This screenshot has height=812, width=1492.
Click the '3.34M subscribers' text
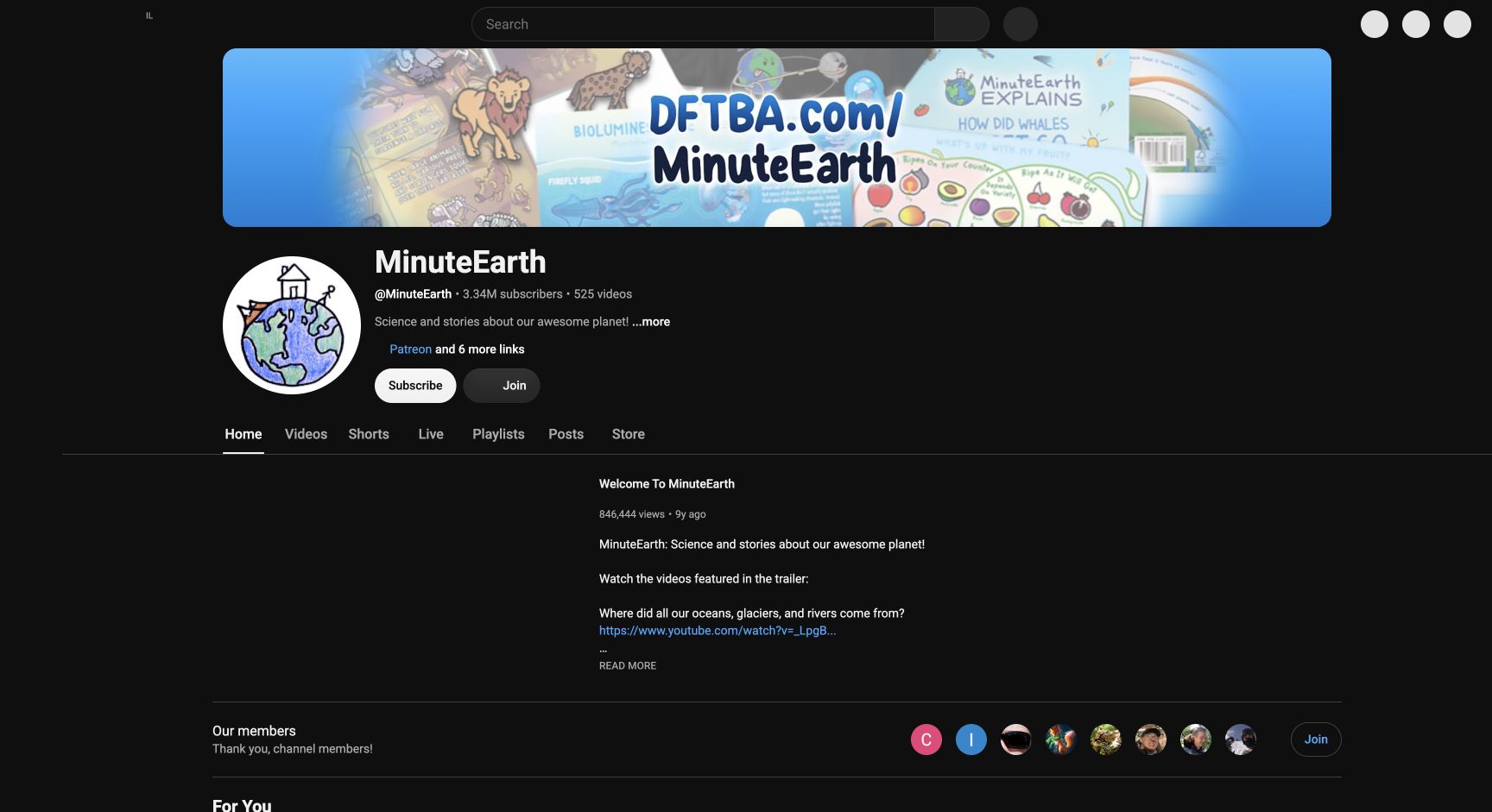click(x=512, y=294)
